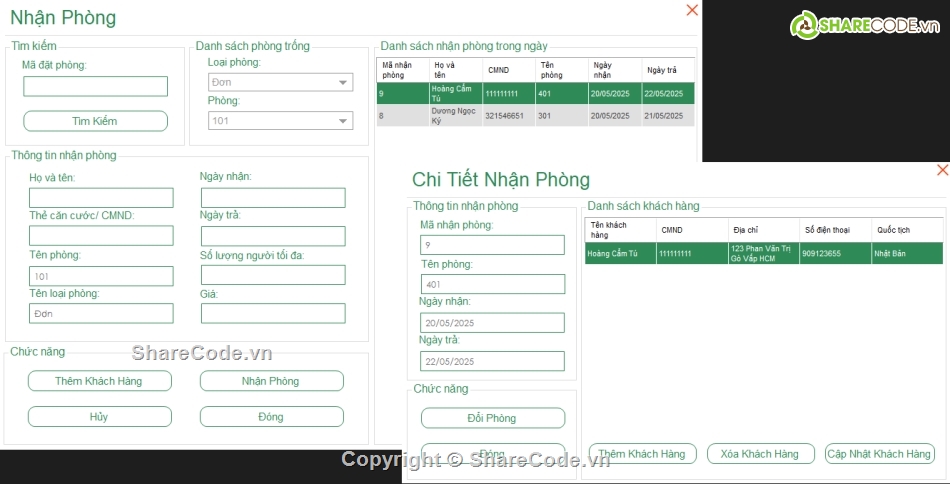Click the 123 Phan Văn Trị address cell
The image size is (950, 484).
point(763,253)
